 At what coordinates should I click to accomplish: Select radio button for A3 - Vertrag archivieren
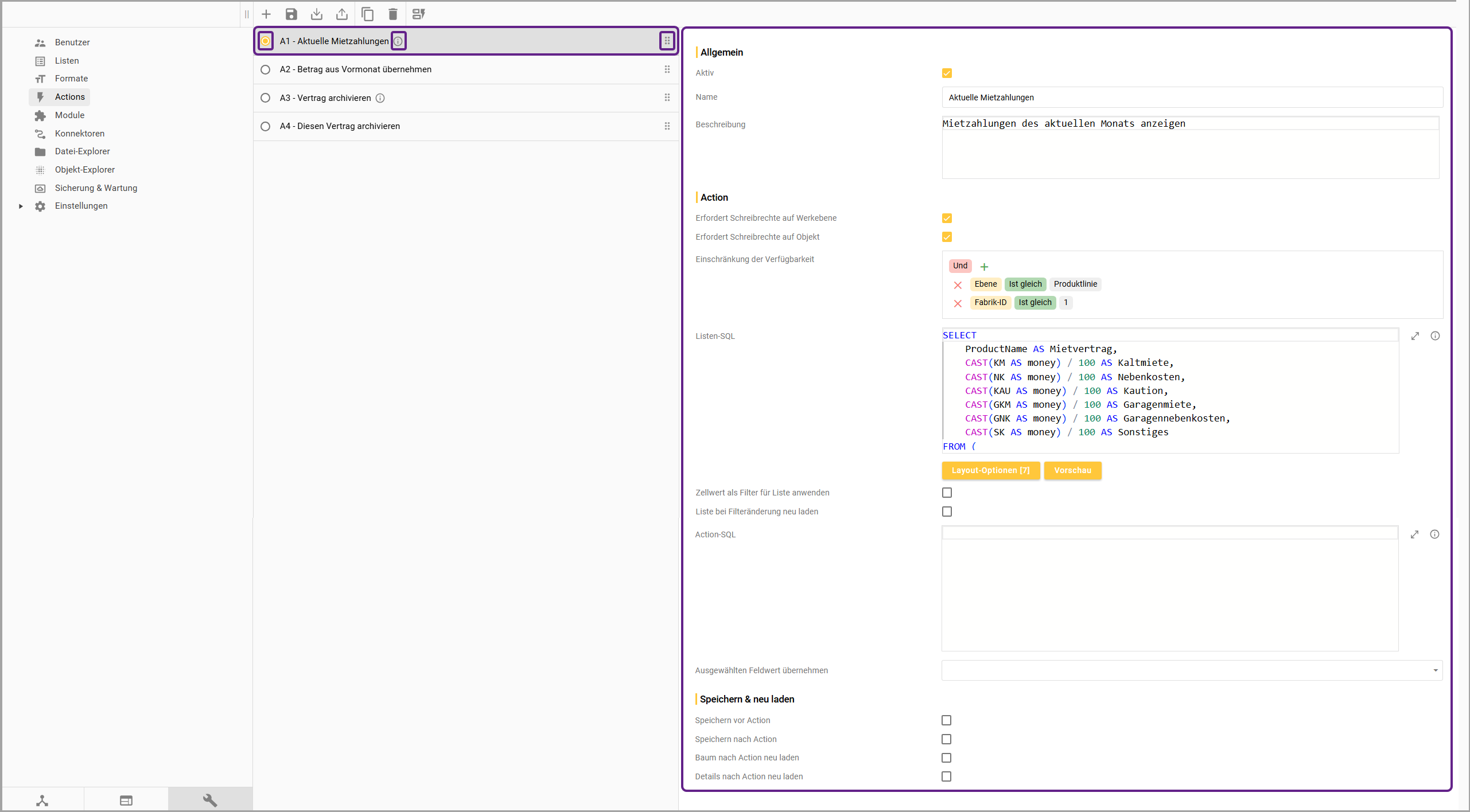pyautogui.click(x=265, y=98)
